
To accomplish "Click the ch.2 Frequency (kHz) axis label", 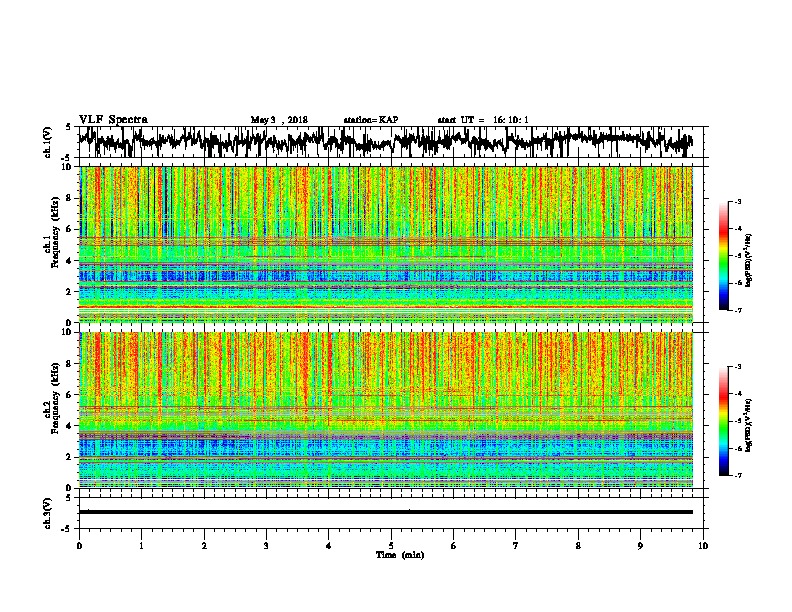I will [x=52, y=398].
